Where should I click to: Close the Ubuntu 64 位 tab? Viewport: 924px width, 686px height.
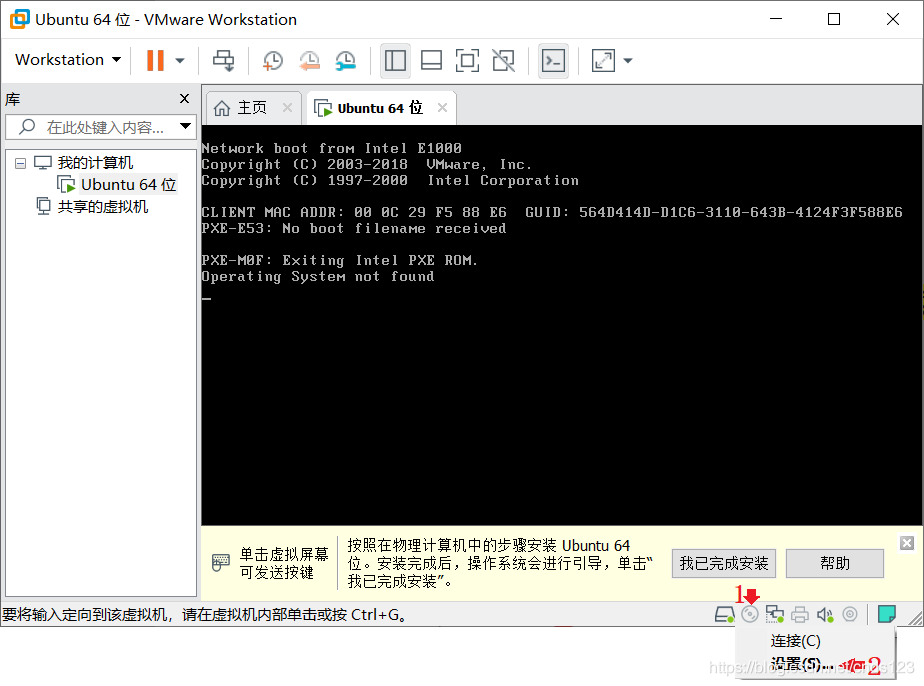[443, 107]
